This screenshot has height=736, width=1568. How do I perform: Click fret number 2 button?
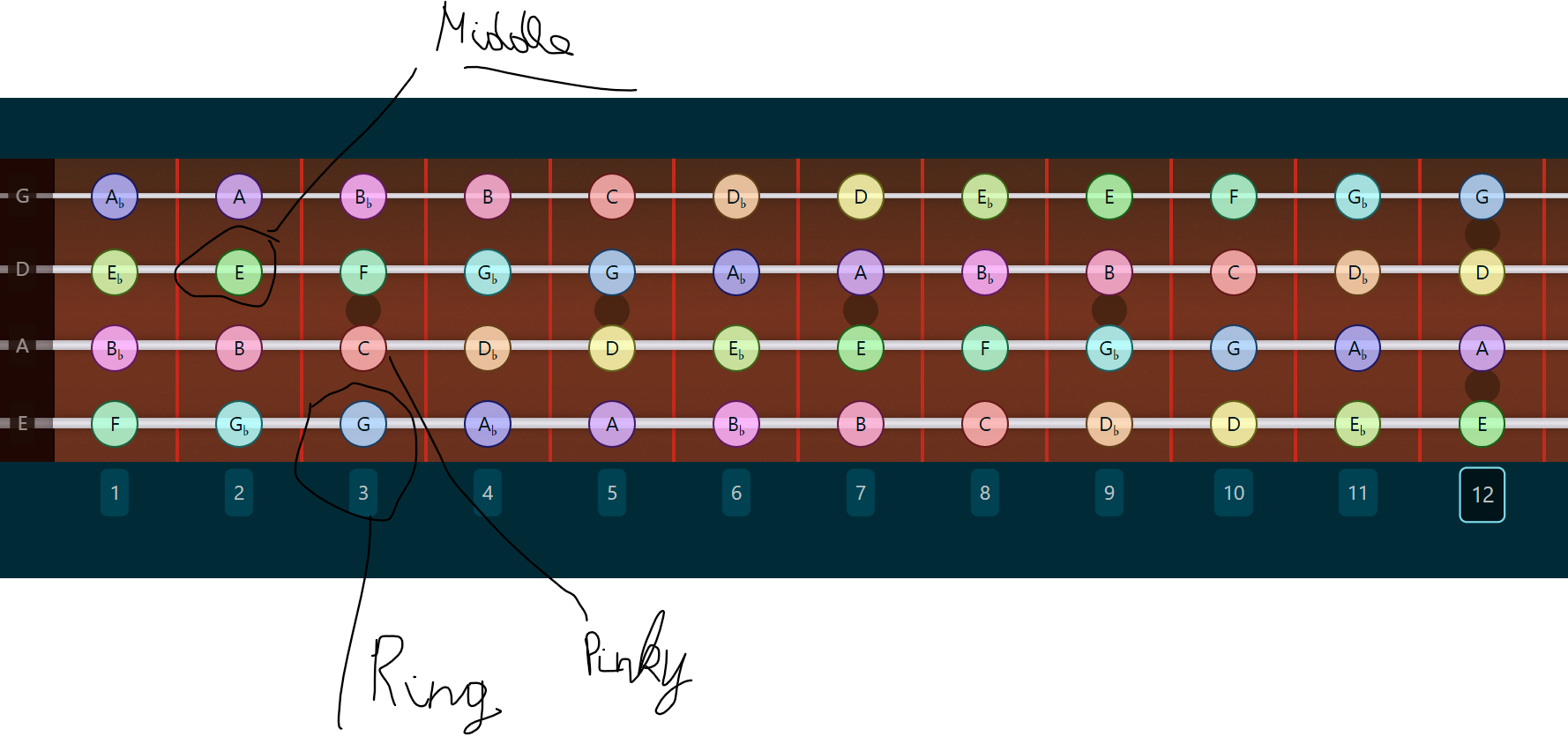239,493
